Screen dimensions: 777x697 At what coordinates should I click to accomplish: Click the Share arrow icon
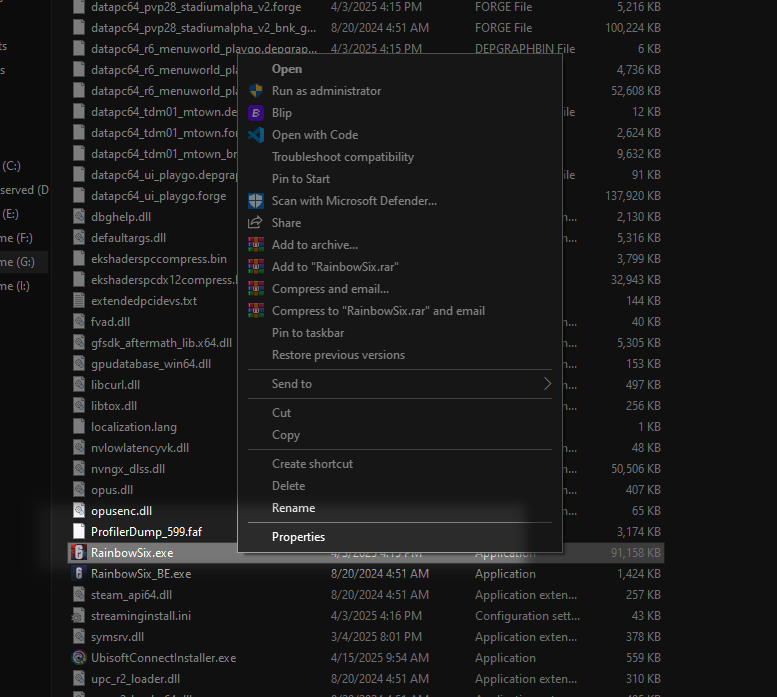pos(255,222)
